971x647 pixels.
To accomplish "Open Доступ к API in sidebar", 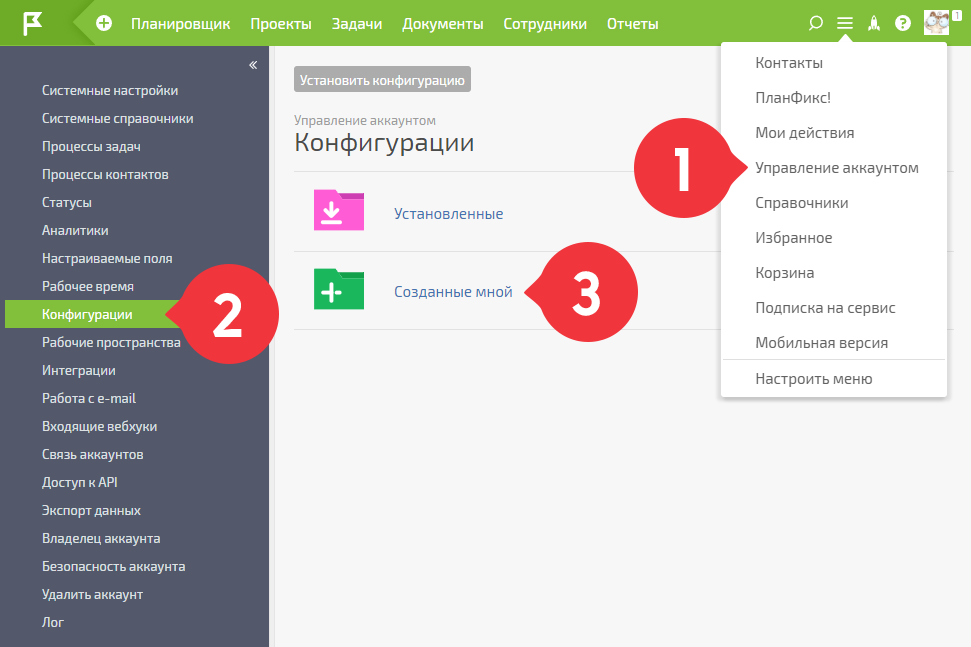I will 79,482.
